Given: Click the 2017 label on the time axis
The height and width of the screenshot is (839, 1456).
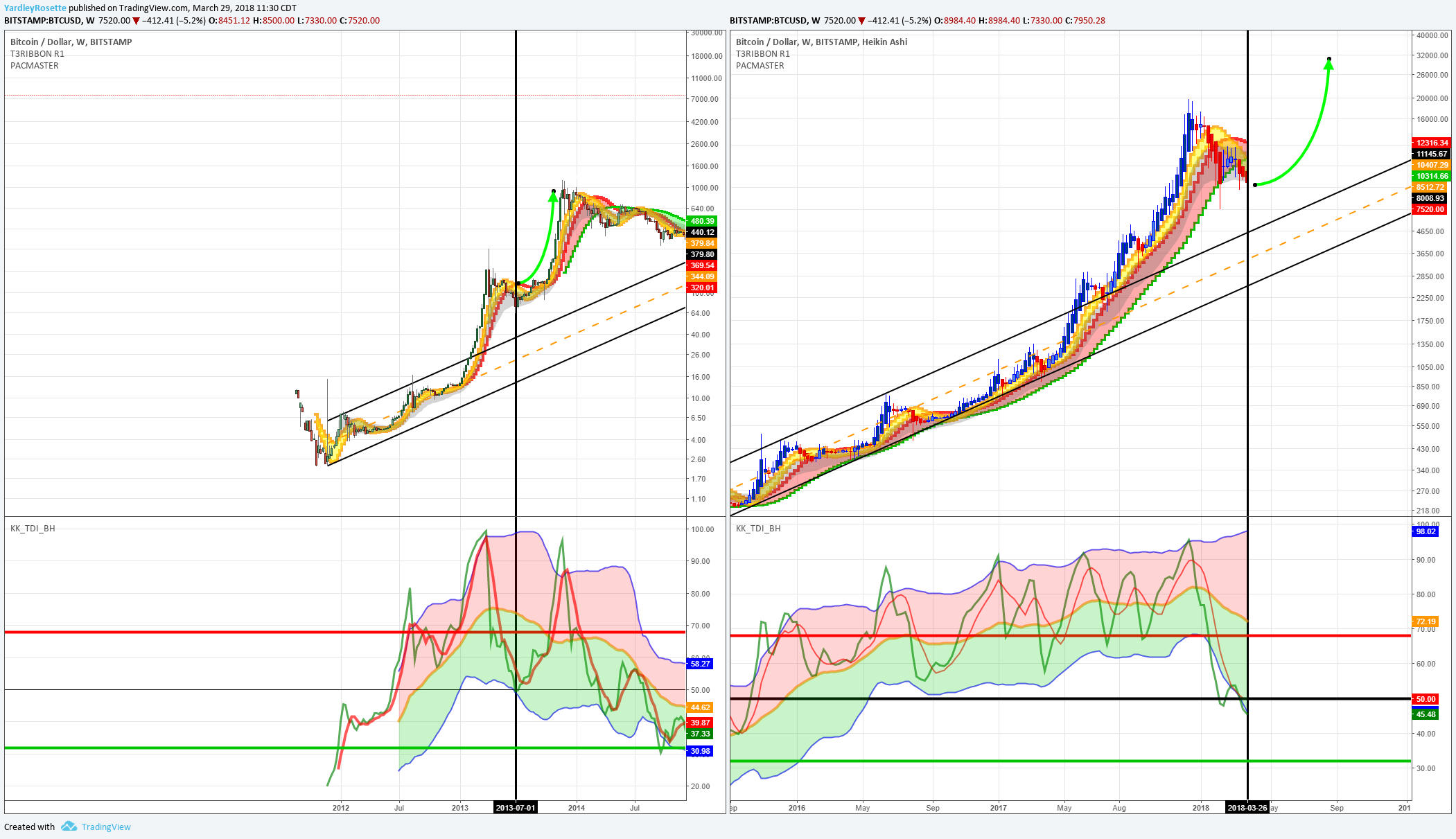Looking at the screenshot, I should click(998, 807).
